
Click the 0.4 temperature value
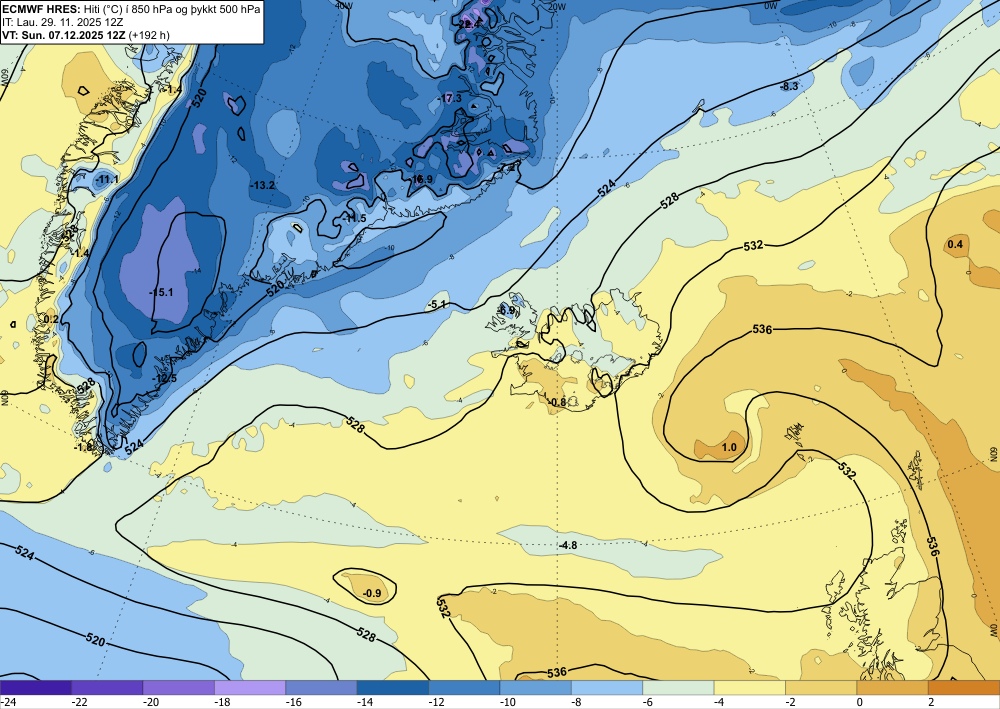click(955, 244)
